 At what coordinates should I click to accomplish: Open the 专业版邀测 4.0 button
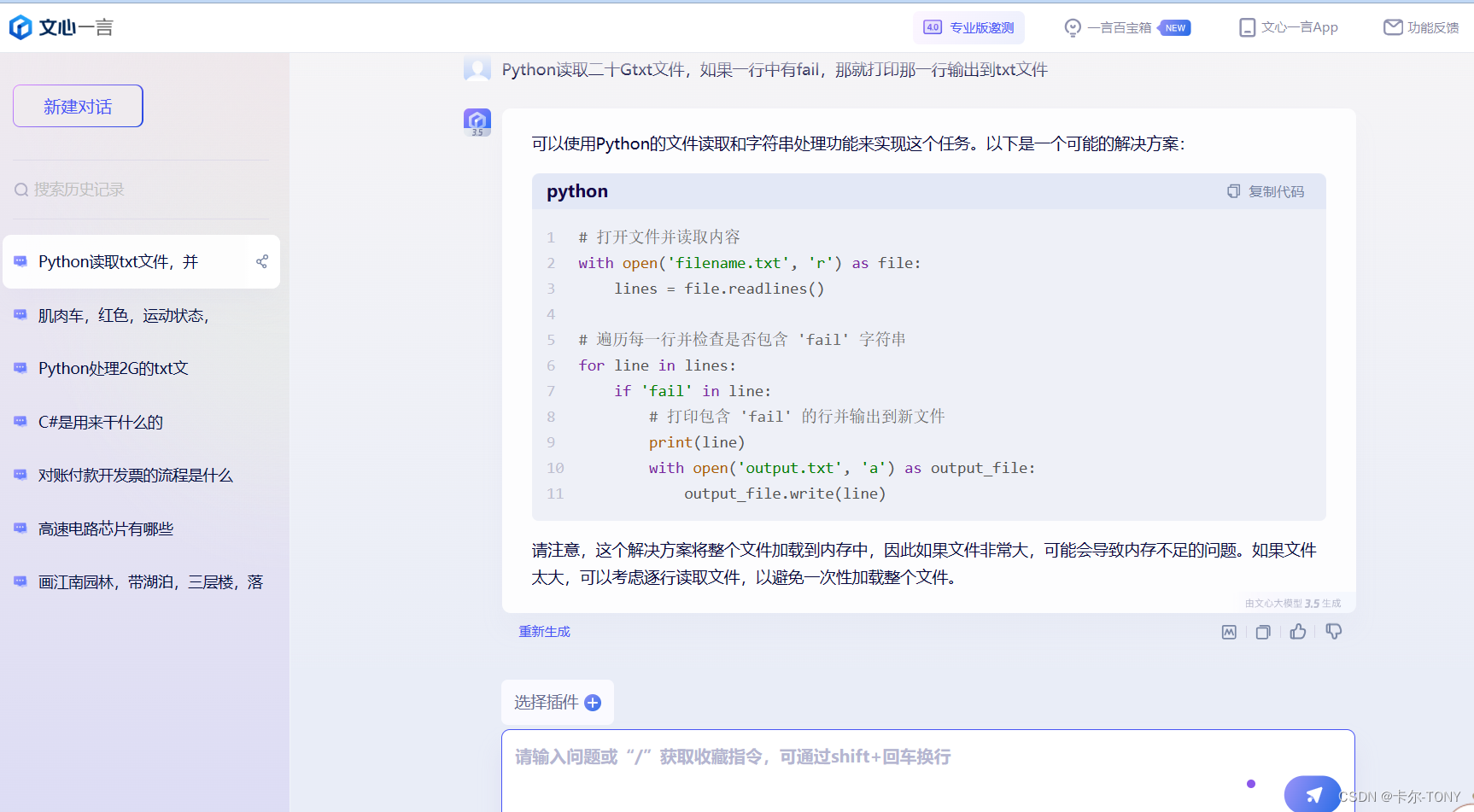968,27
